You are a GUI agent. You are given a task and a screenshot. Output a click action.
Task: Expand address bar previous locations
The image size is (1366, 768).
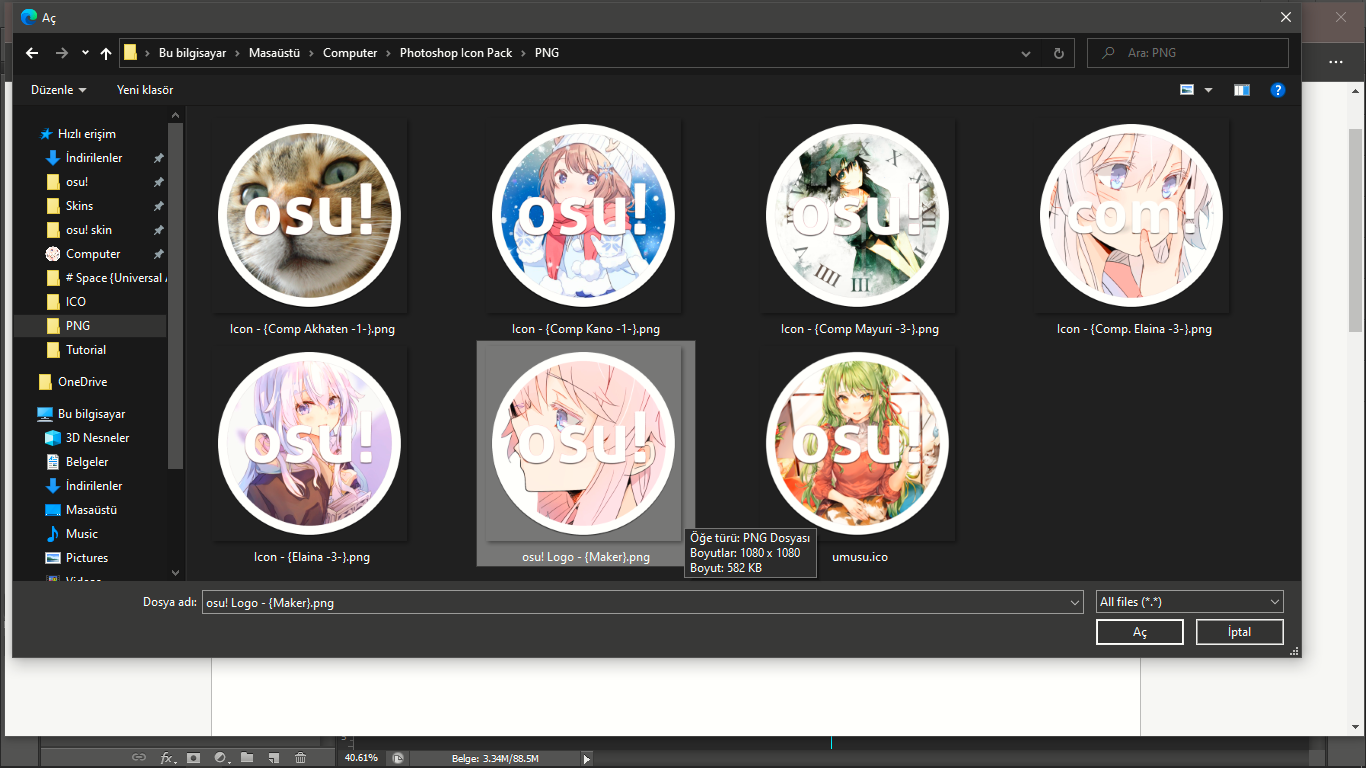(x=1026, y=53)
